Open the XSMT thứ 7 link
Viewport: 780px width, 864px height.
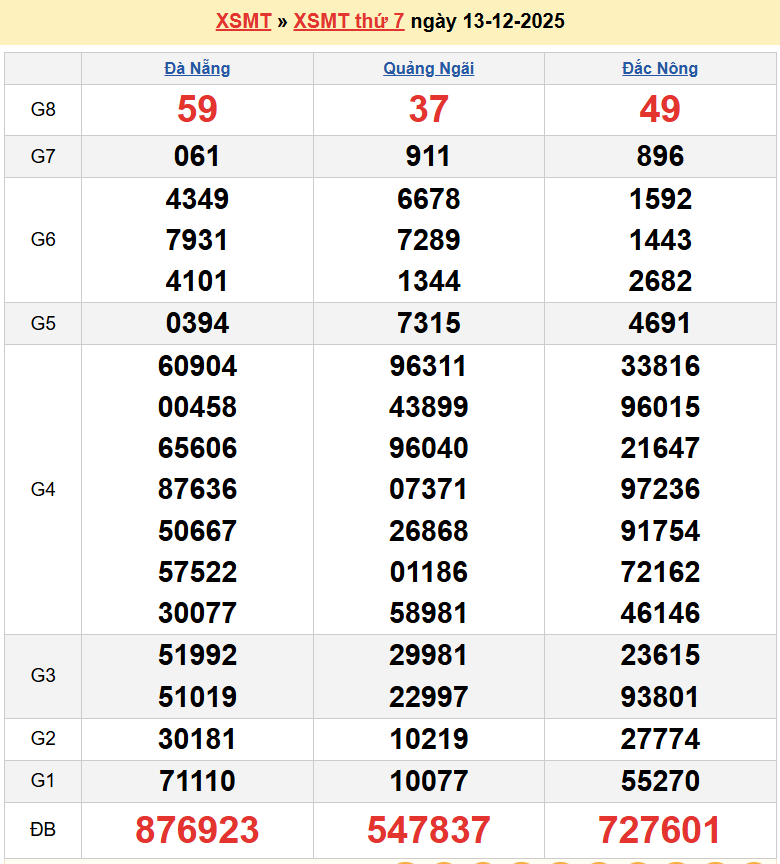point(349,21)
